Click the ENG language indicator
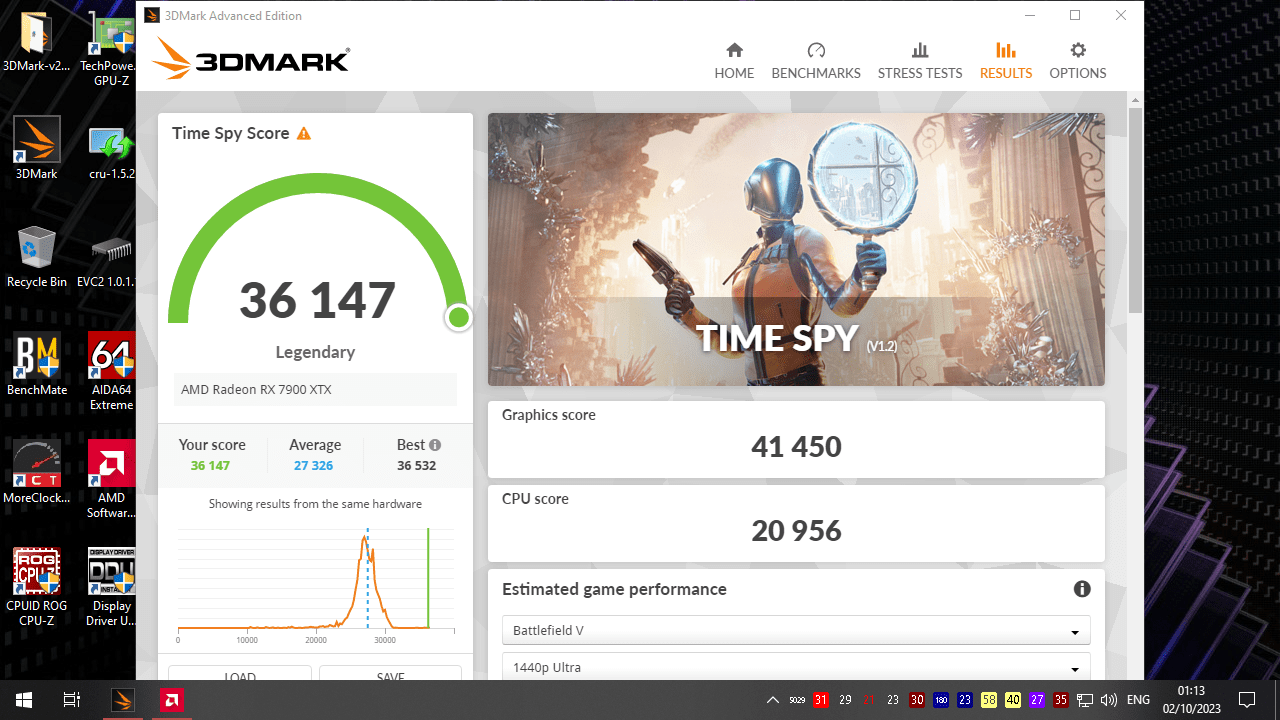 (1138, 700)
